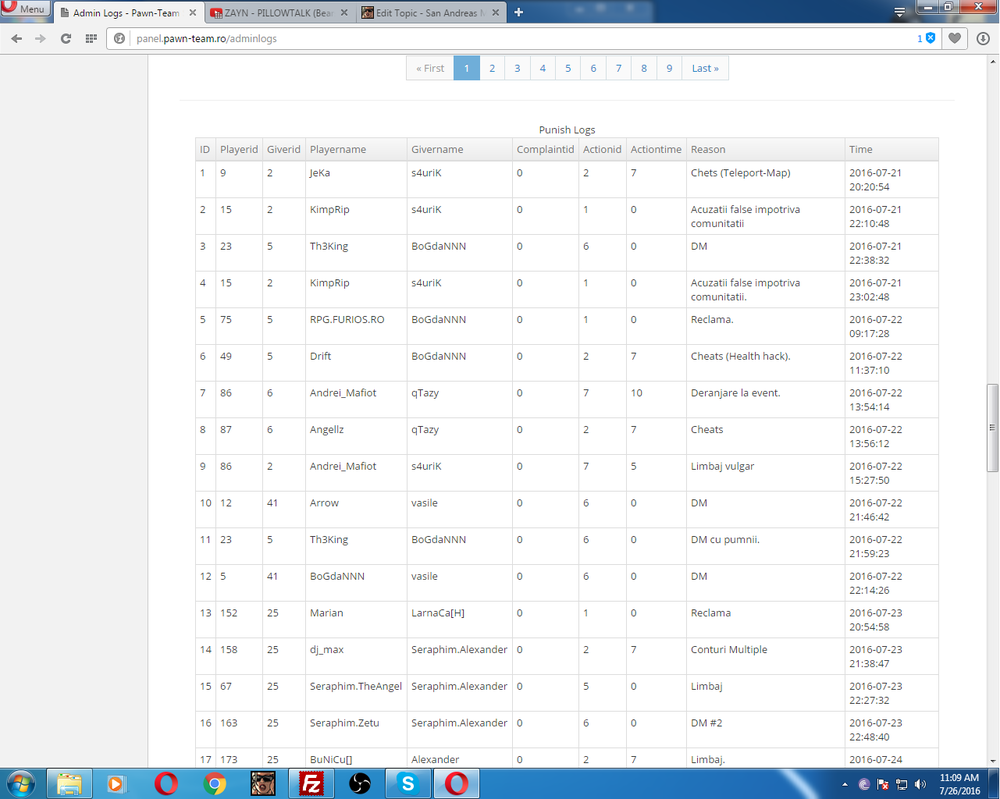Viewport: 1000px width, 799px height.
Task: Select reason Limbaj vulgar
Action: (x=723, y=466)
